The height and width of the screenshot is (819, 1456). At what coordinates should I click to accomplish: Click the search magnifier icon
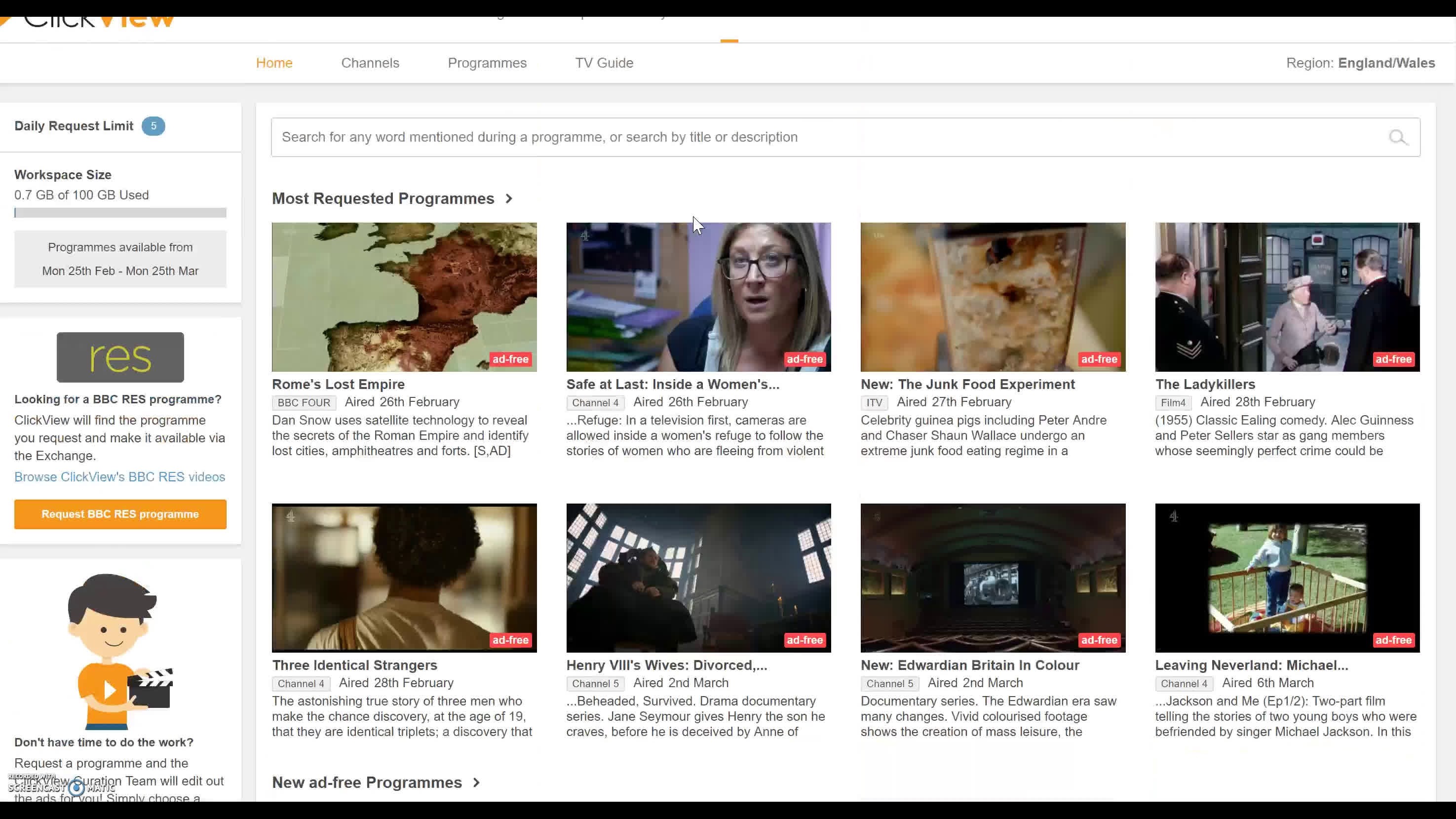(1398, 137)
